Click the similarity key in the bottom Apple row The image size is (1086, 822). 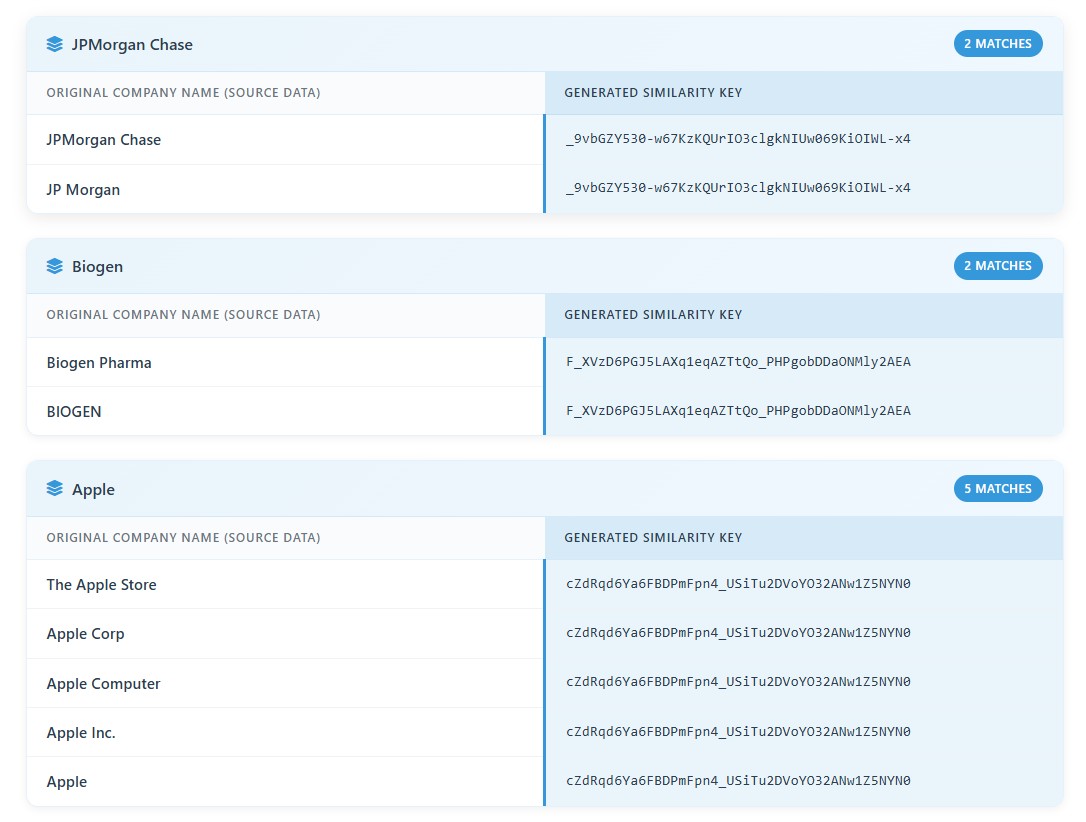coord(738,781)
